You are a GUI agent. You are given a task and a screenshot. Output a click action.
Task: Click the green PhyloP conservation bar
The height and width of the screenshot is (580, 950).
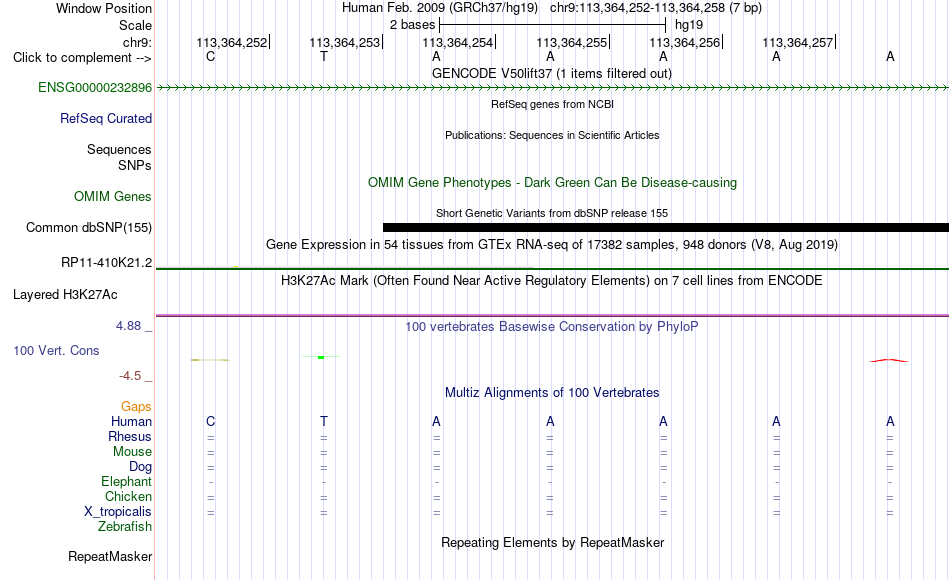321,357
